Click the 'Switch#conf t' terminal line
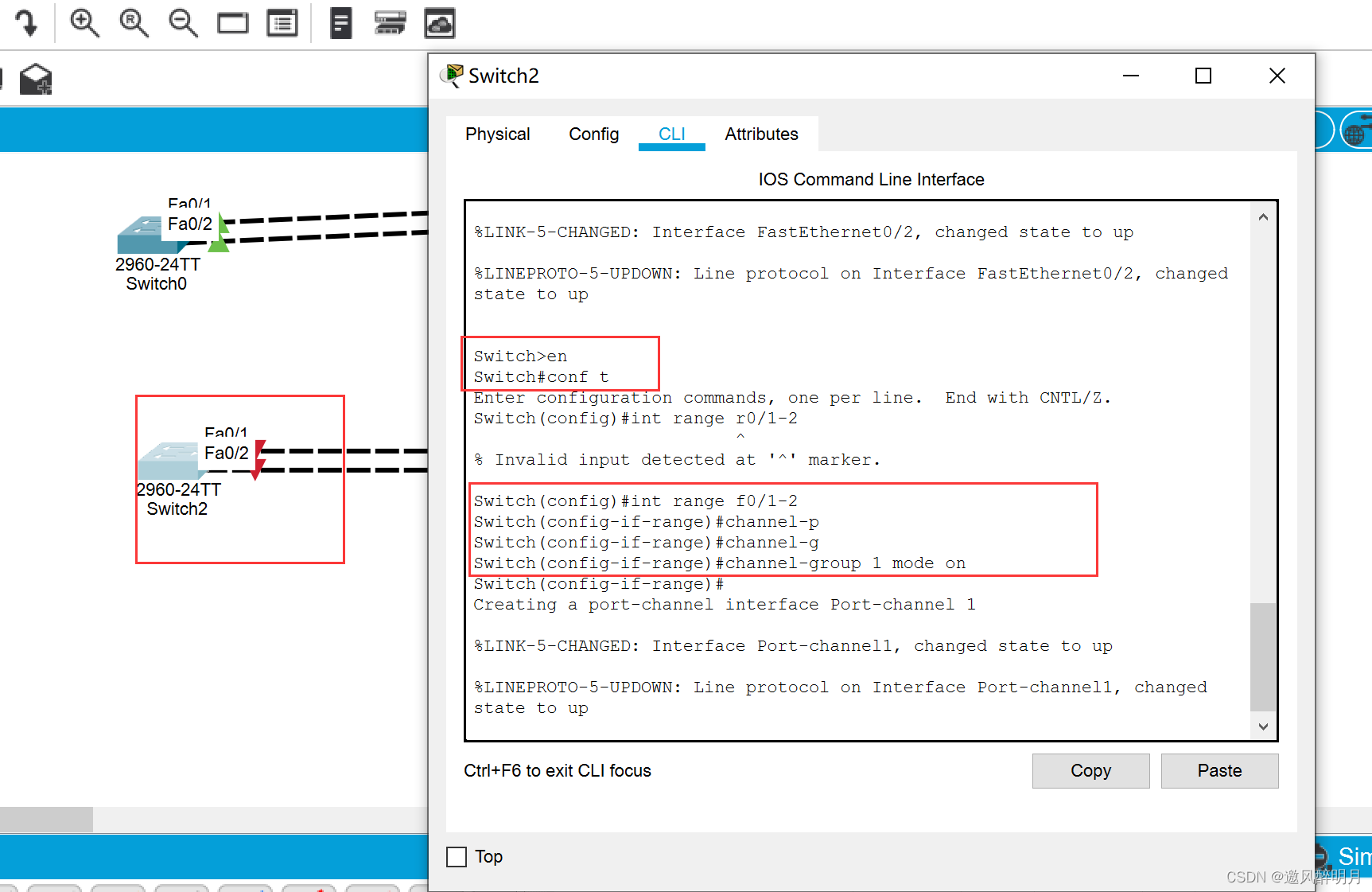The width and height of the screenshot is (1372, 892). (x=542, y=377)
